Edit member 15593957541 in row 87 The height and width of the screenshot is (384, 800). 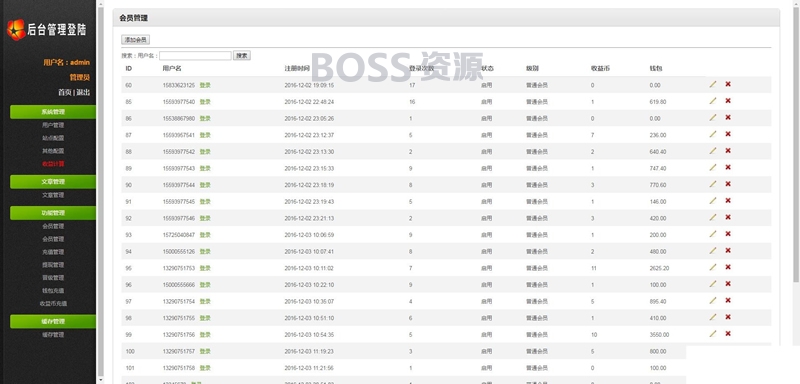point(713,134)
